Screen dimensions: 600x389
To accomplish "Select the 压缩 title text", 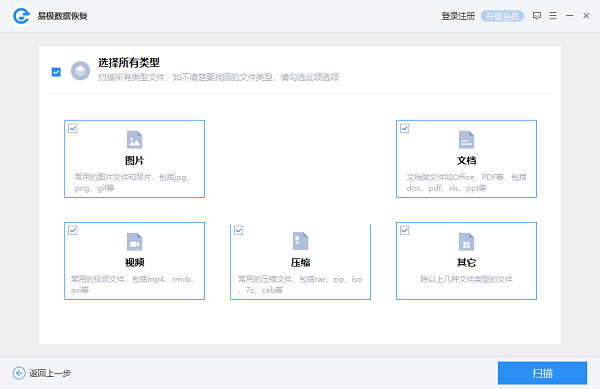I will click(x=300, y=262).
